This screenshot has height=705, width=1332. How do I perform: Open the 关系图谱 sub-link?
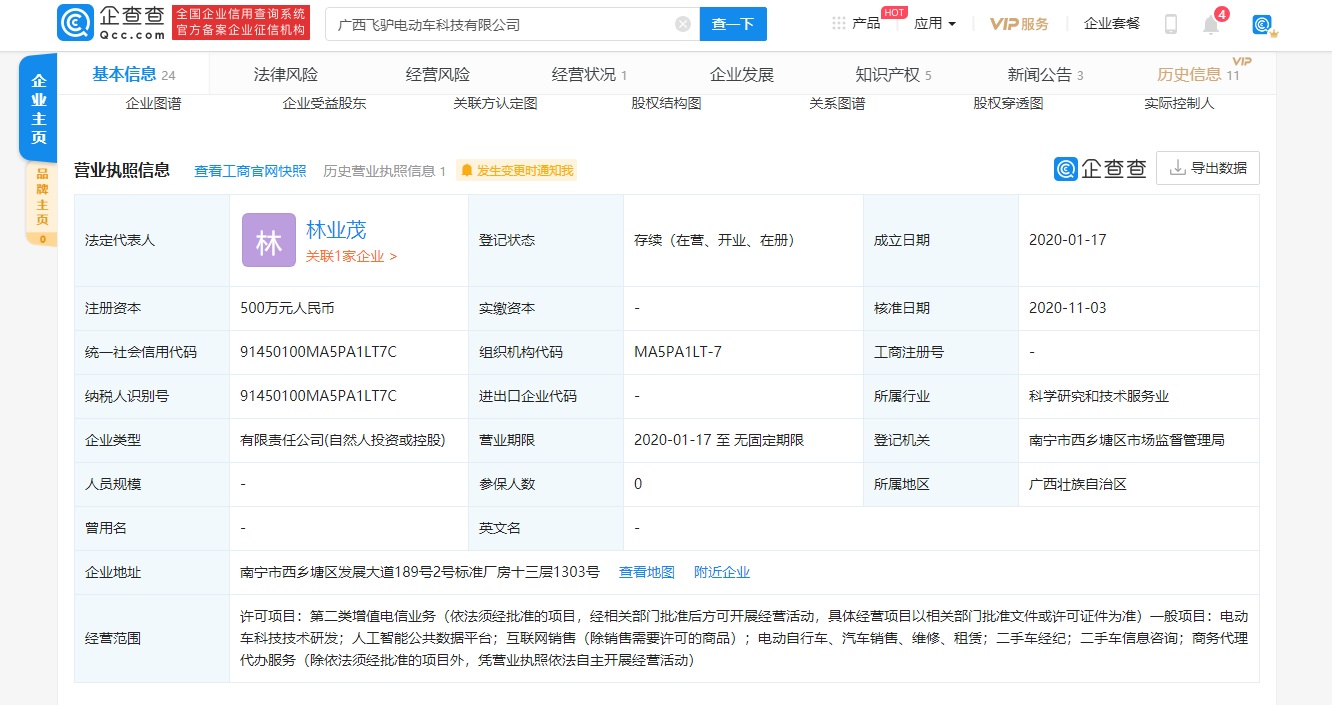click(837, 103)
